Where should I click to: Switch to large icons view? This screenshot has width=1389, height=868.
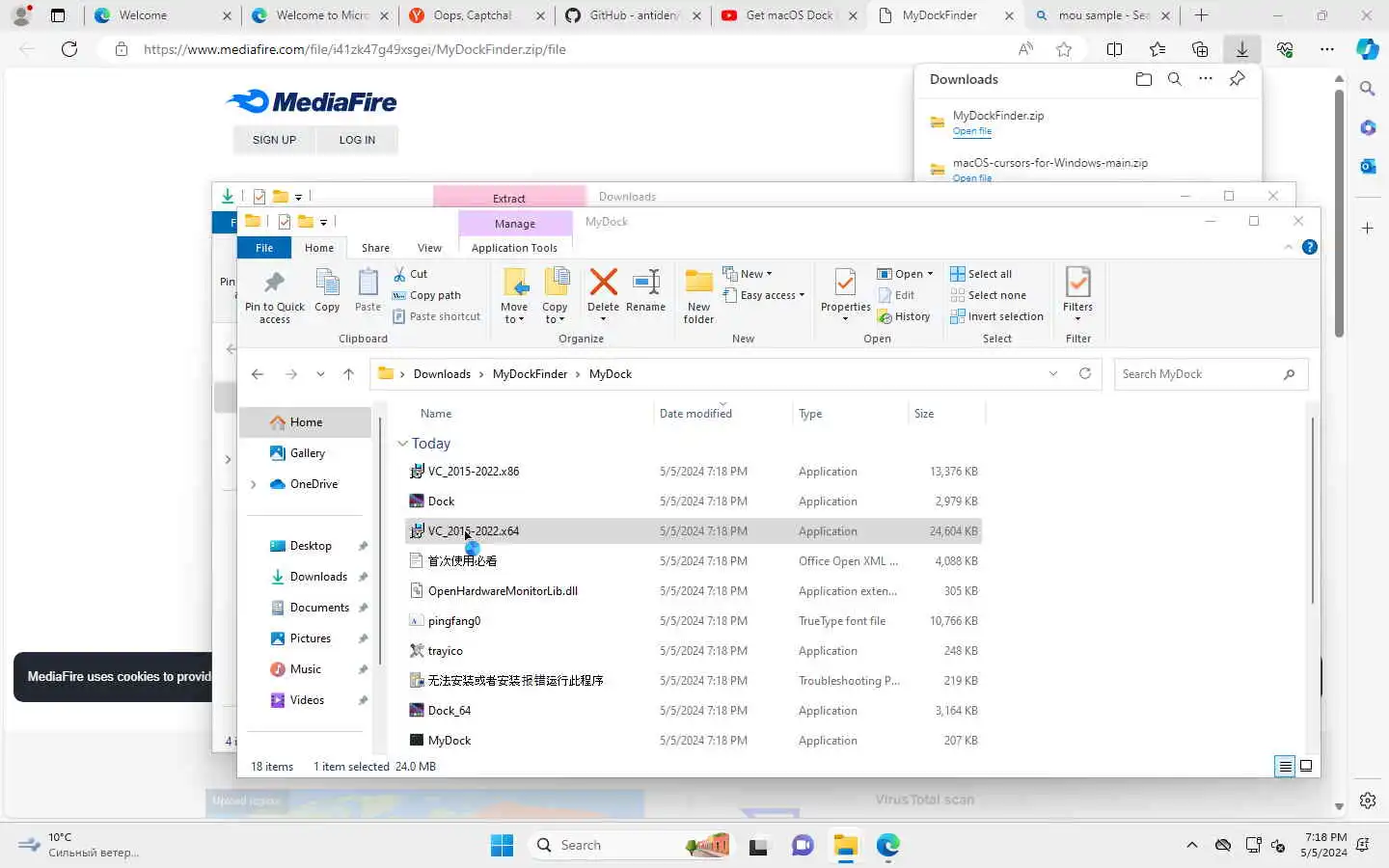[1306, 766]
